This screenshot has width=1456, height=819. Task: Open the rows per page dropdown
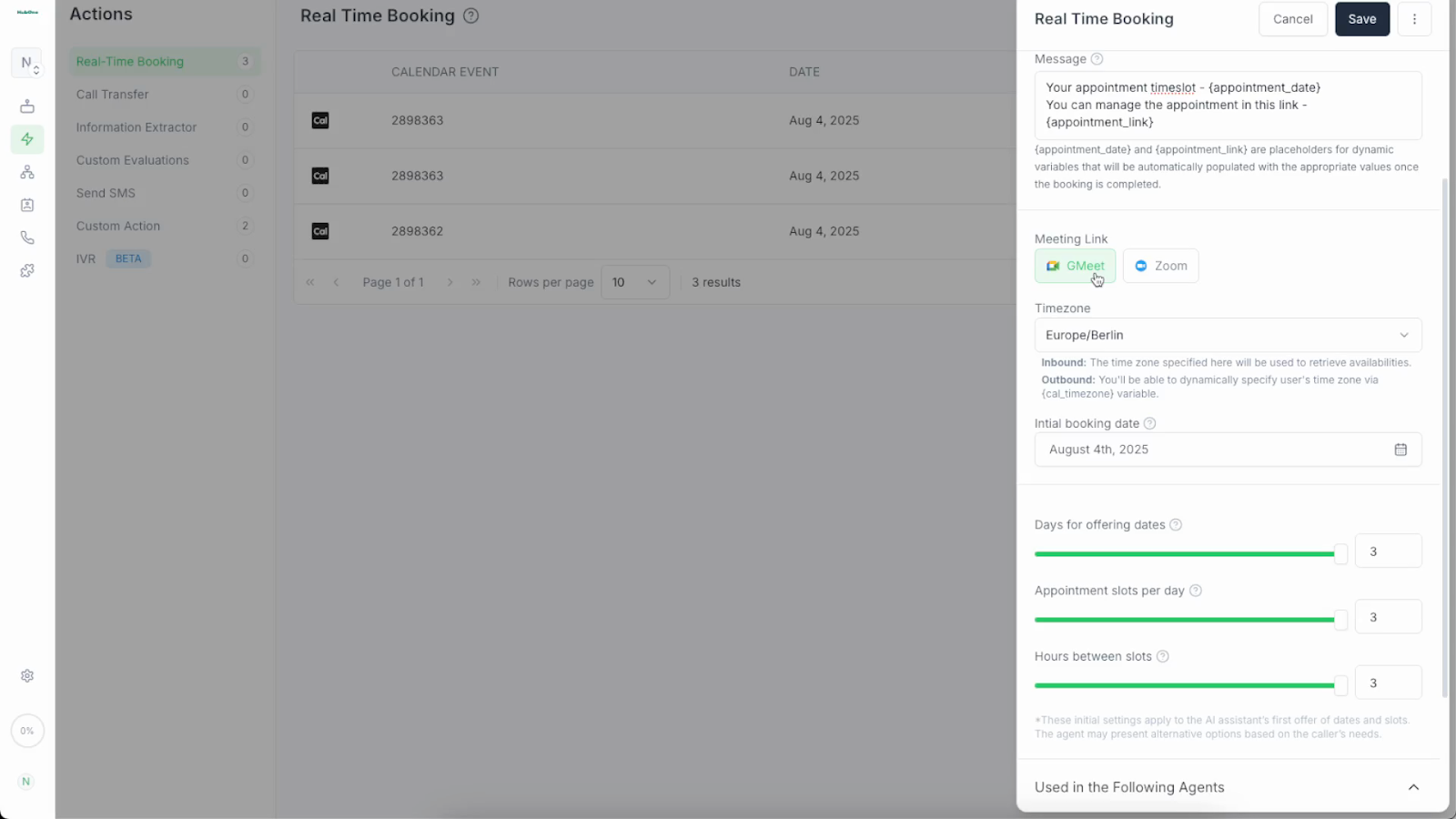pos(634,282)
